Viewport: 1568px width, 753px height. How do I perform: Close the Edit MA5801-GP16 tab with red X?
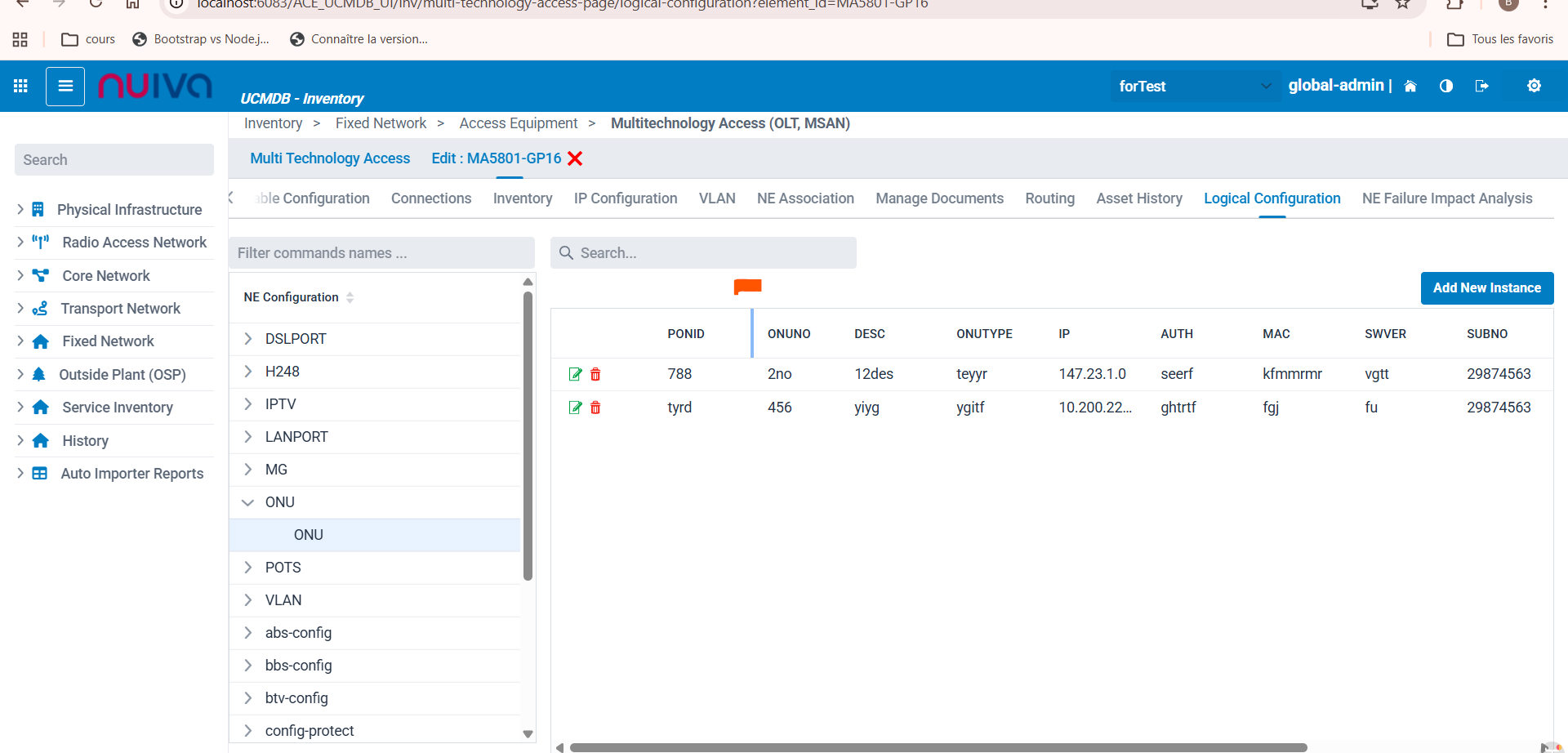click(x=575, y=158)
